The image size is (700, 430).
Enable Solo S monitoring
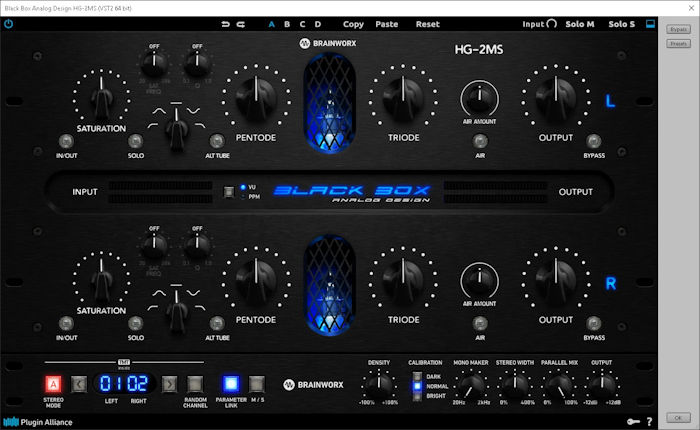(621, 24)
